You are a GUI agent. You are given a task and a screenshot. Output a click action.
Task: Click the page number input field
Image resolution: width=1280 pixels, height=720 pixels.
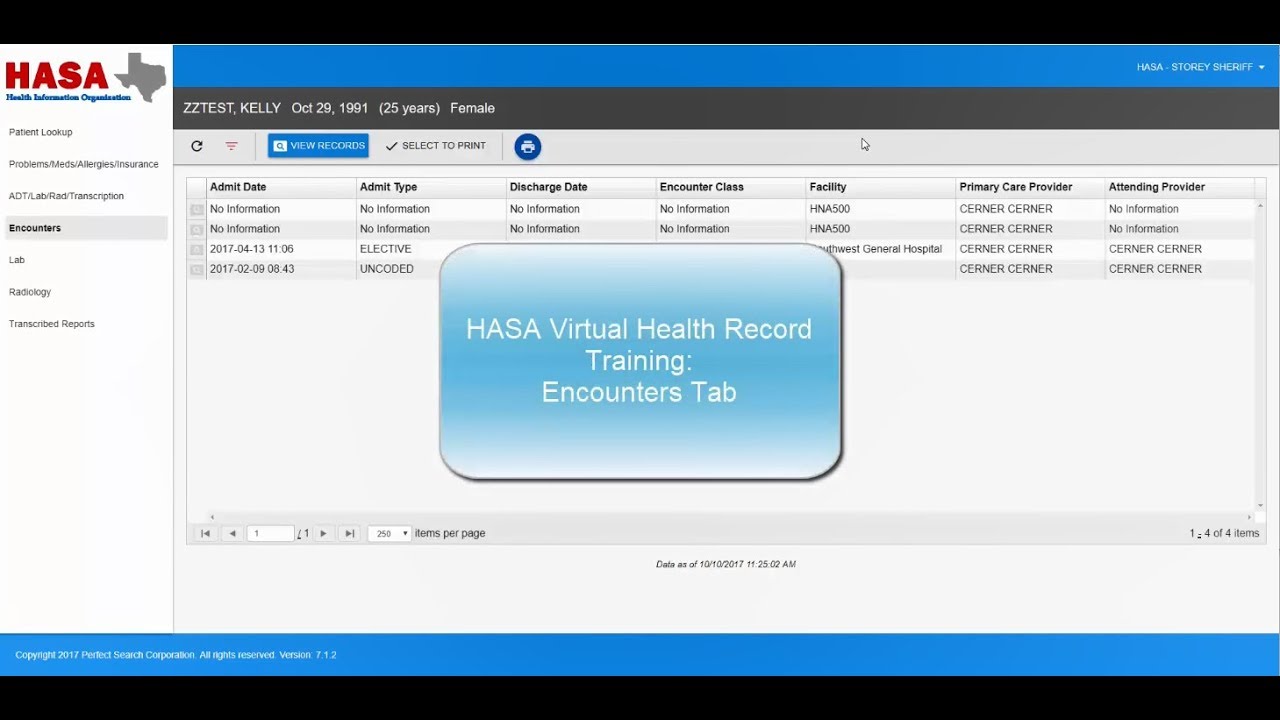[271, 534]
